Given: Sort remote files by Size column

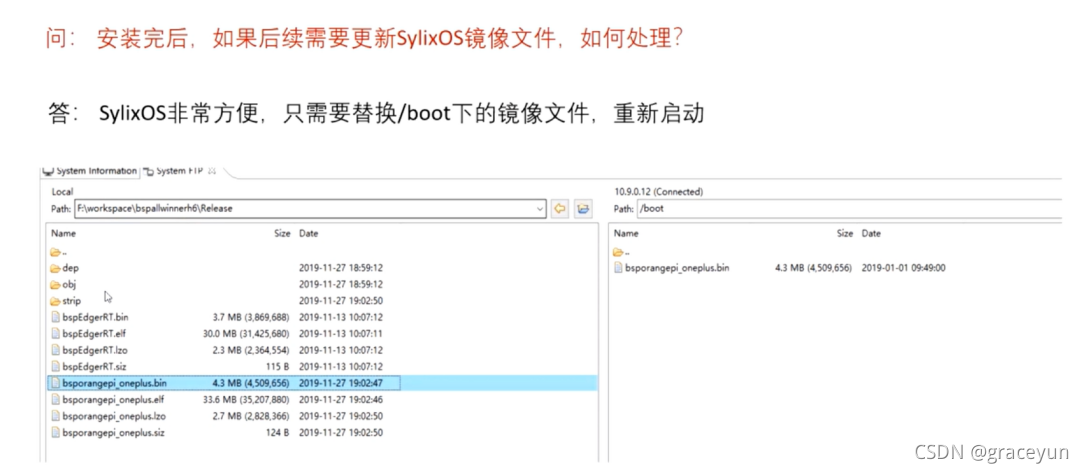Looking at the screenshot, I should (x=845, y=234).
